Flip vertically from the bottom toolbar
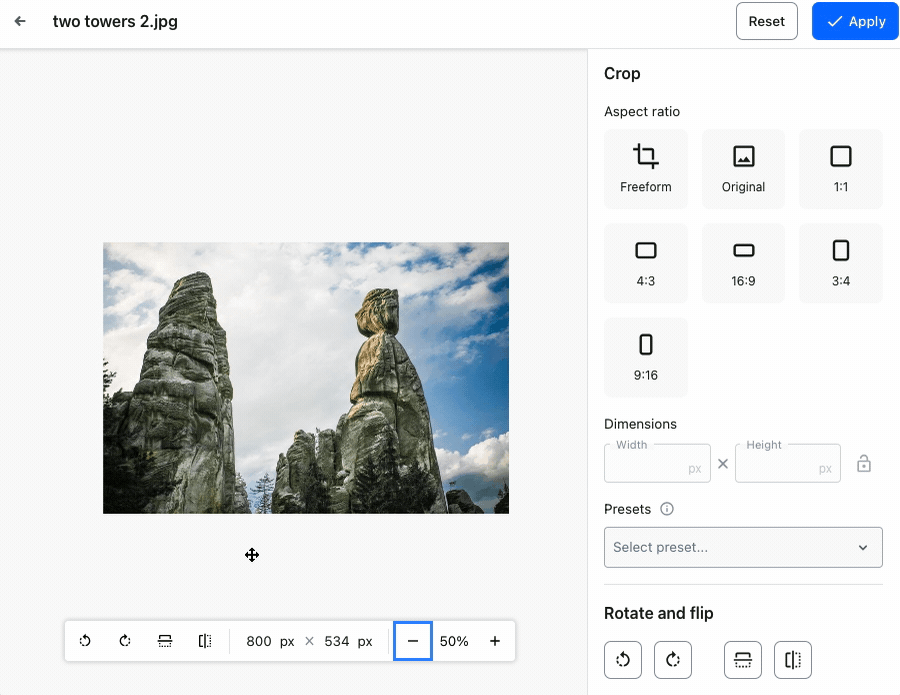Image resolution: width=900 pixels, height=695 pixels. 165,641
